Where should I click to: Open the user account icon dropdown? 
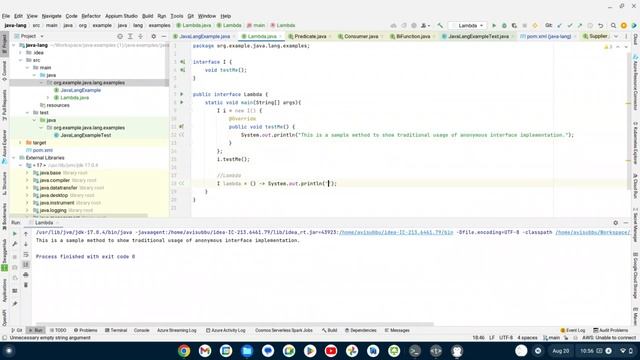click(425, 25)
